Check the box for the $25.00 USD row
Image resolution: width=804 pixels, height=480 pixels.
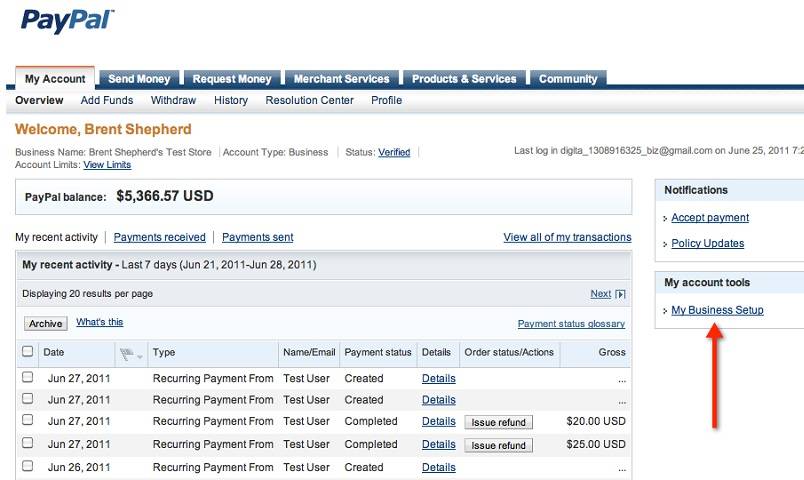[x=28, y=443]
